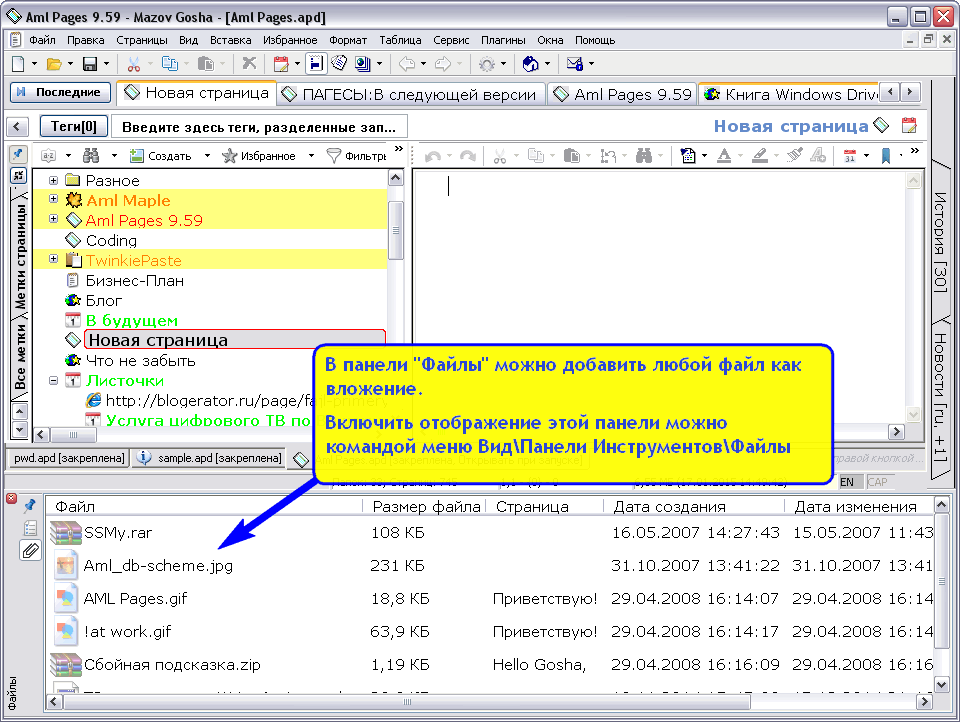
Task: Click the calendar icon in main toolbar
Action: coord(281,64)
